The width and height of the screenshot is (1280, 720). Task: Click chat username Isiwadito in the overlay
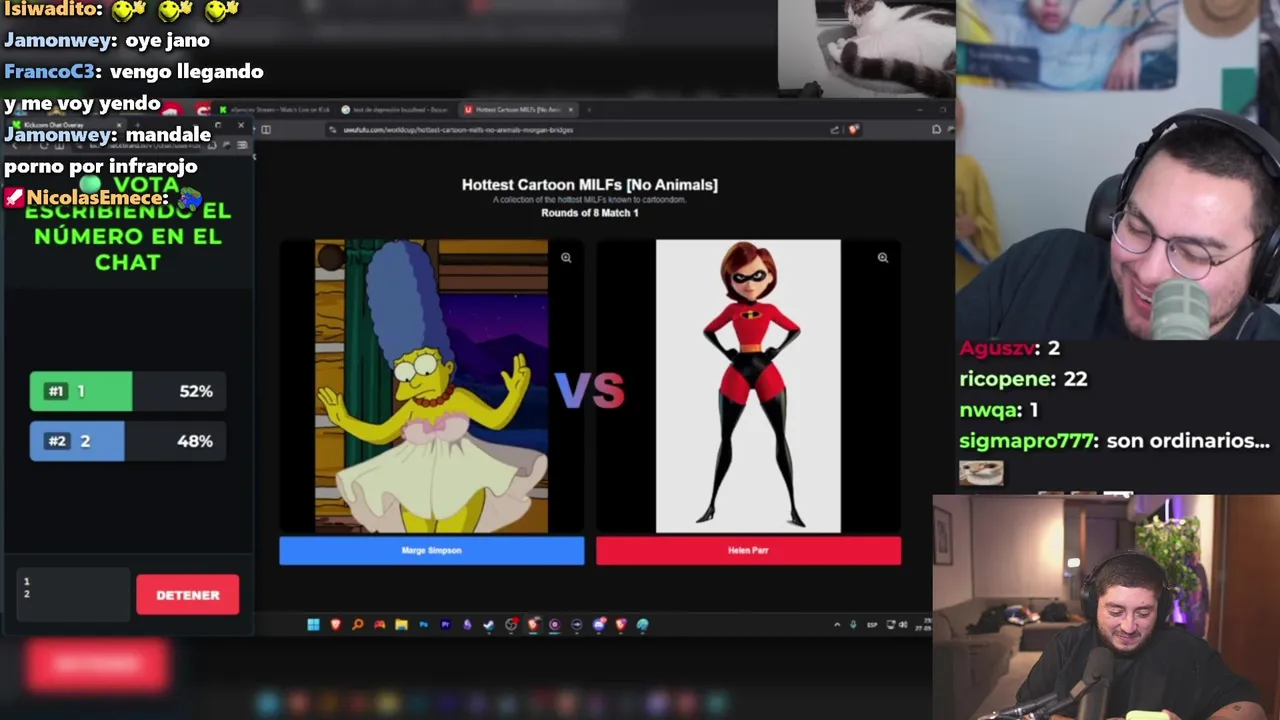(x=52, y=9)
